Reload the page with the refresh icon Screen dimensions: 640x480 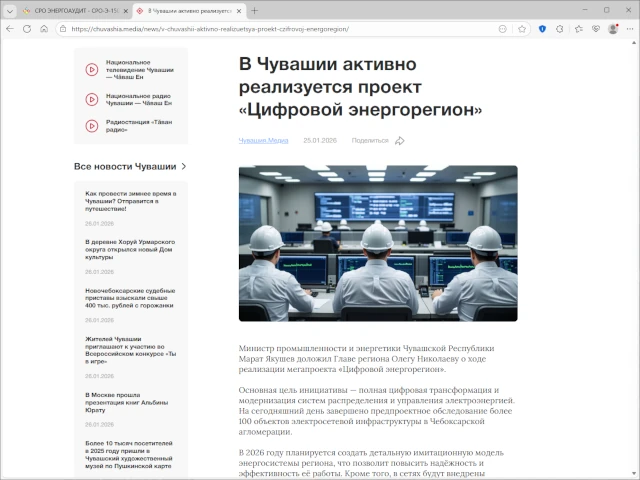[x=27, y=29]
